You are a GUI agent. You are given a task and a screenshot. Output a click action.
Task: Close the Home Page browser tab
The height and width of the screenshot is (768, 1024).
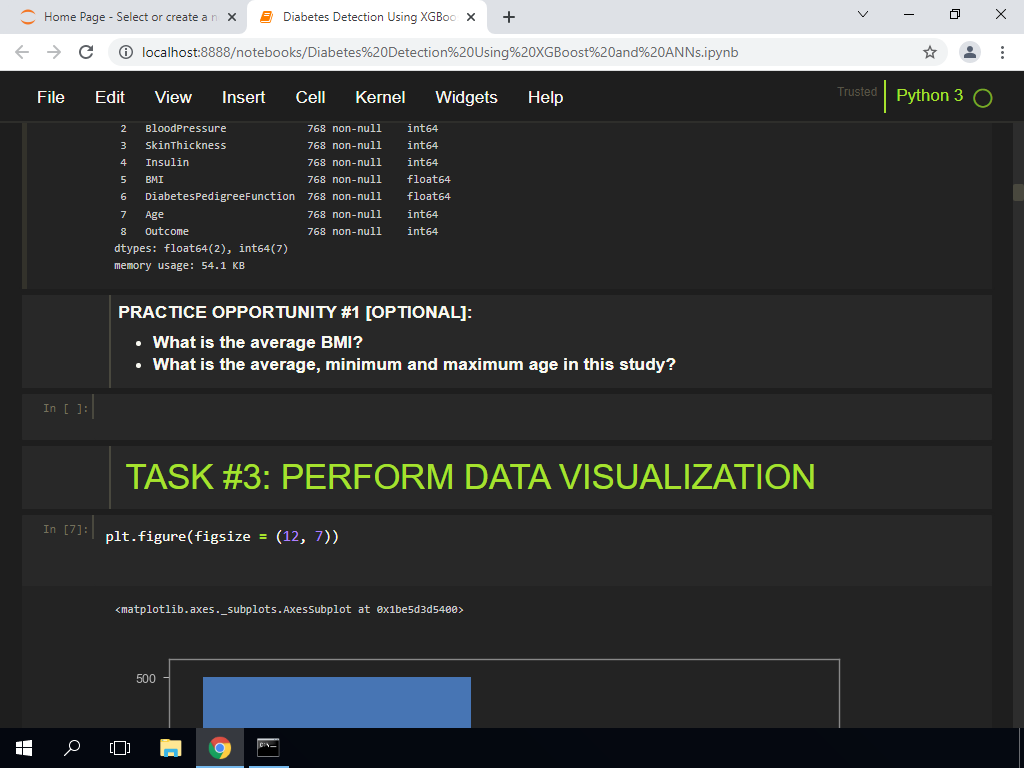click(x=232, y=18)
